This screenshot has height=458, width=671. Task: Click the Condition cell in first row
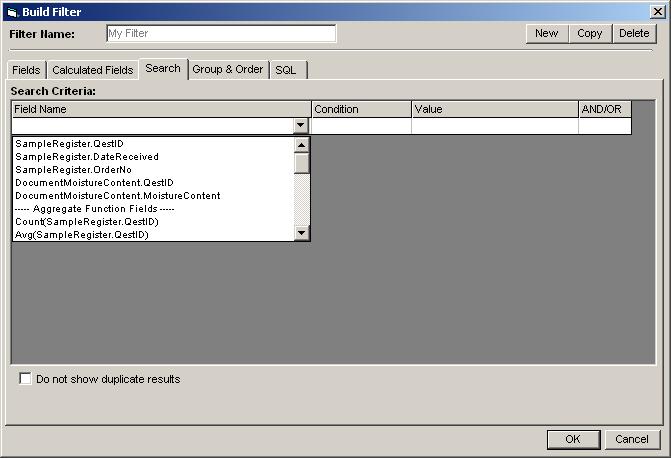(x=361, y=127)
